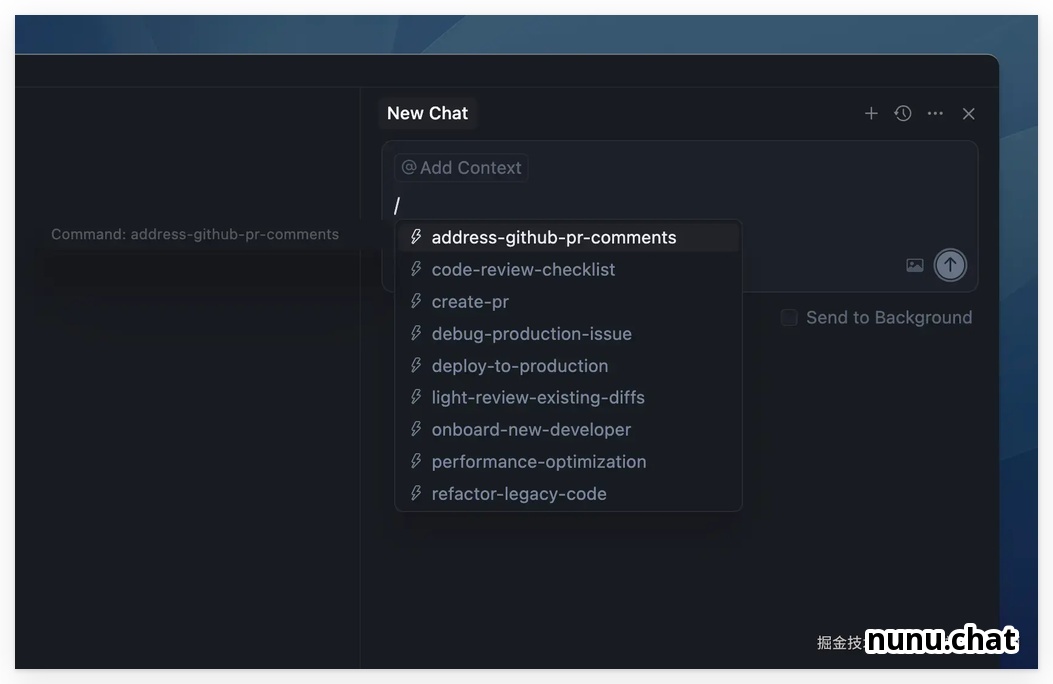1053x684 pixels.
Task: Click lightning icon beside create-pr
Action: click(x=416, y=302)
